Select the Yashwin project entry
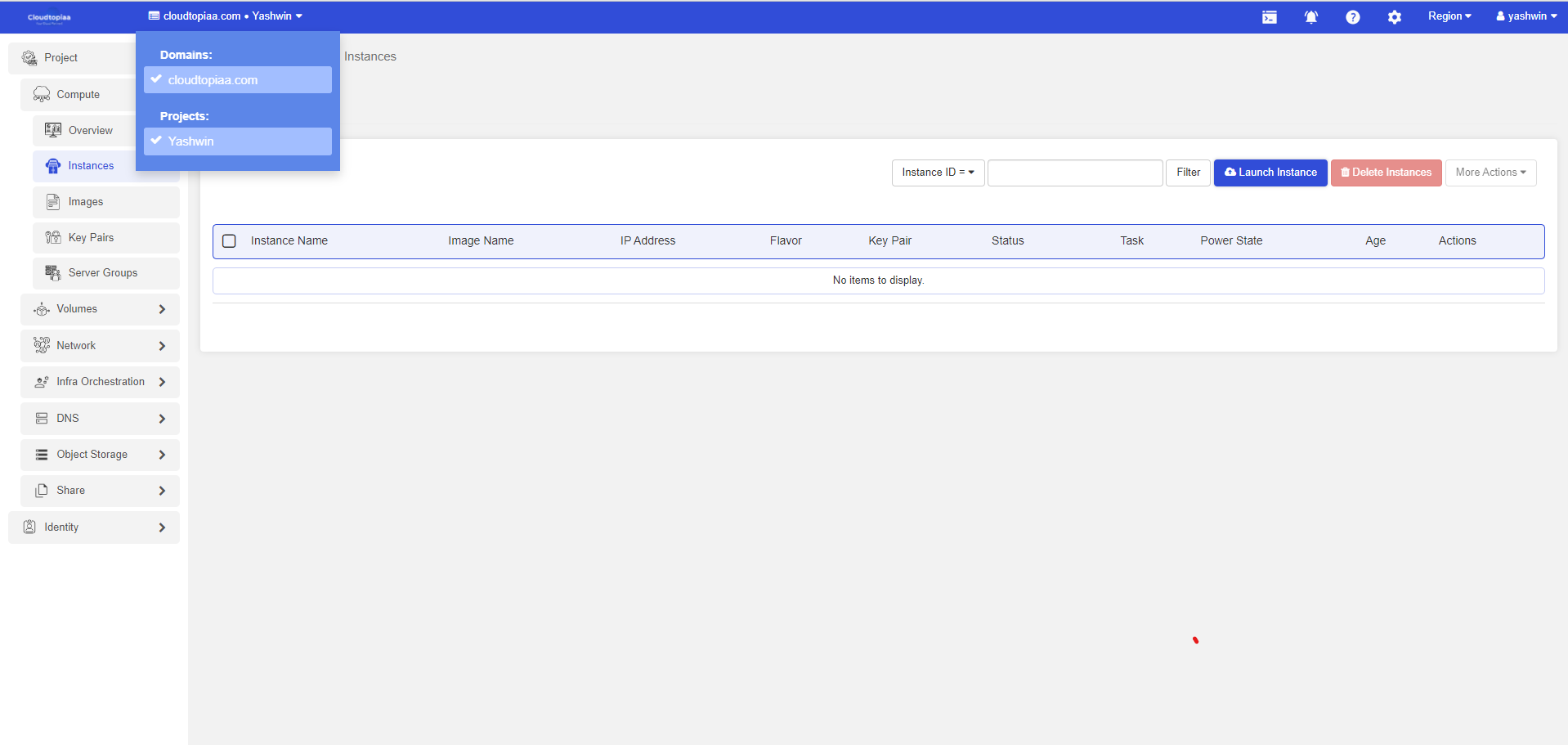 point(237,141)
